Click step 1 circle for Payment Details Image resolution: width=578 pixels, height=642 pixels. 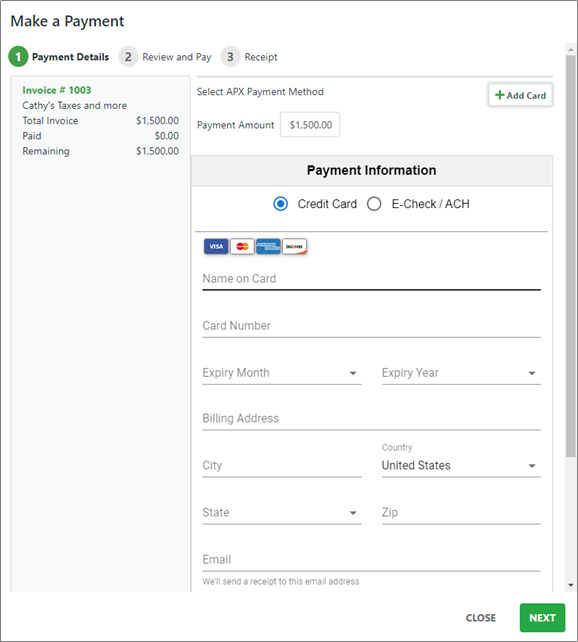click(x=18, y=57)
